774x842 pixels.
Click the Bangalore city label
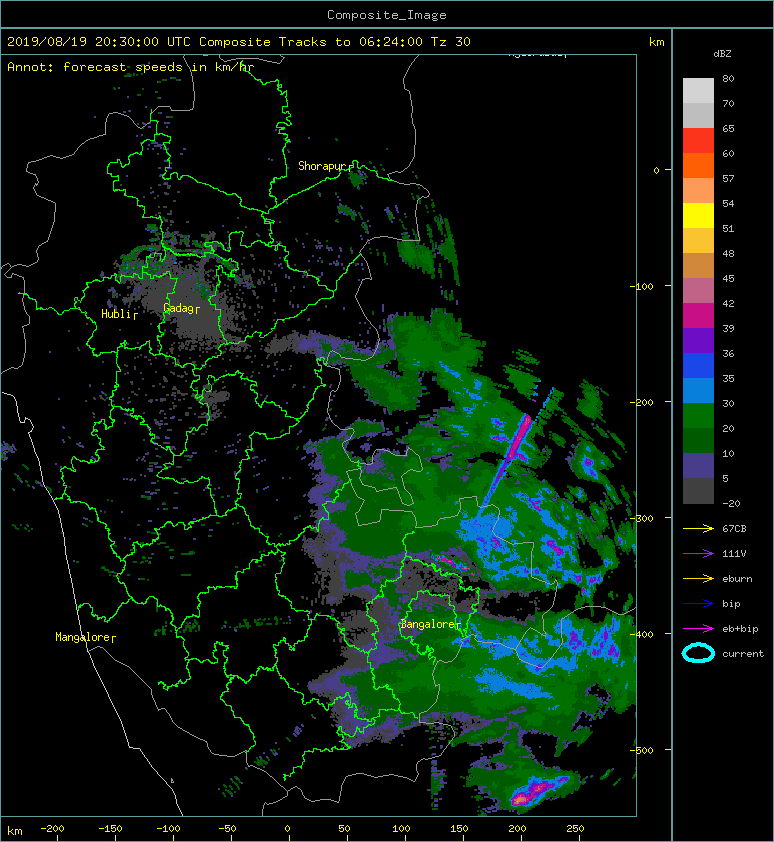point(428,624)
